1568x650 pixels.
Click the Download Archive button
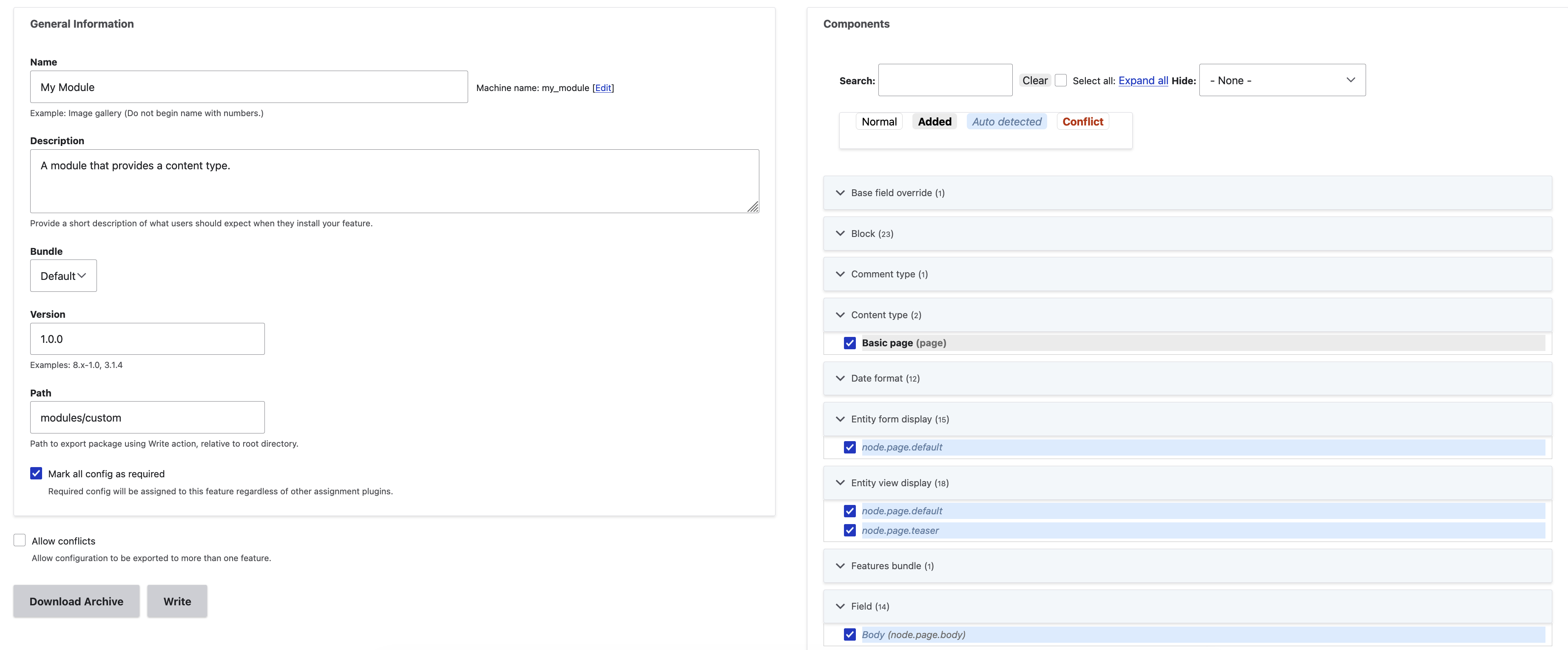76,601
